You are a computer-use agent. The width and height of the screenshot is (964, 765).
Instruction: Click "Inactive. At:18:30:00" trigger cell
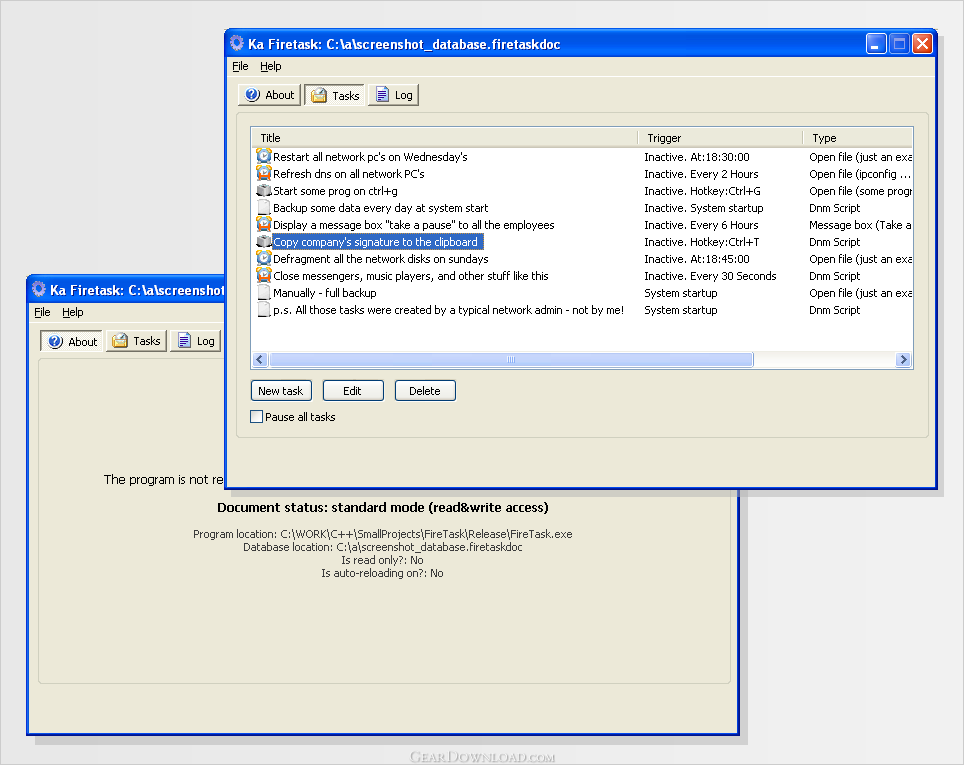697,157
